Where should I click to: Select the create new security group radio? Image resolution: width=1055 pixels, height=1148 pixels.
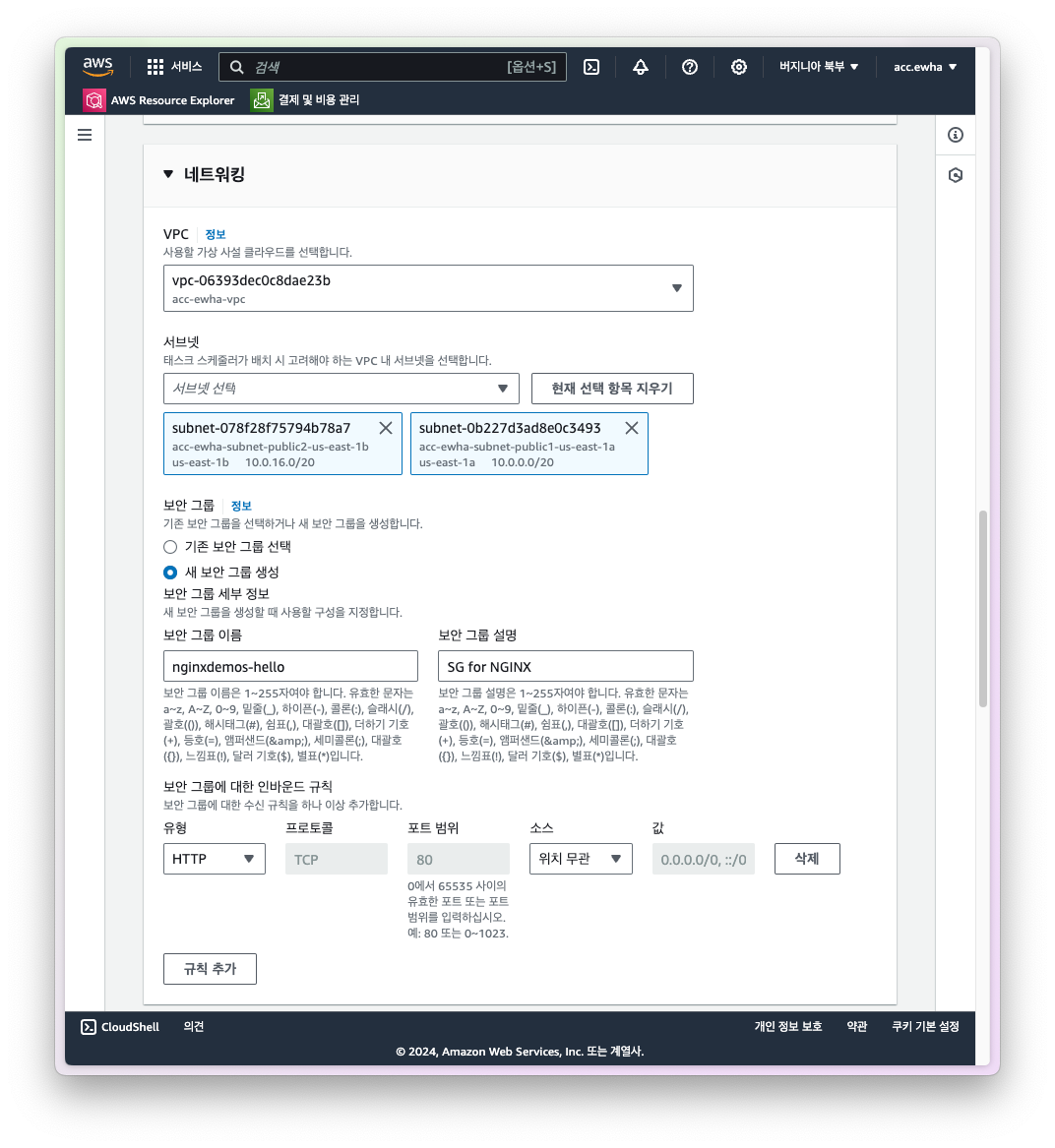pos(170,573)
